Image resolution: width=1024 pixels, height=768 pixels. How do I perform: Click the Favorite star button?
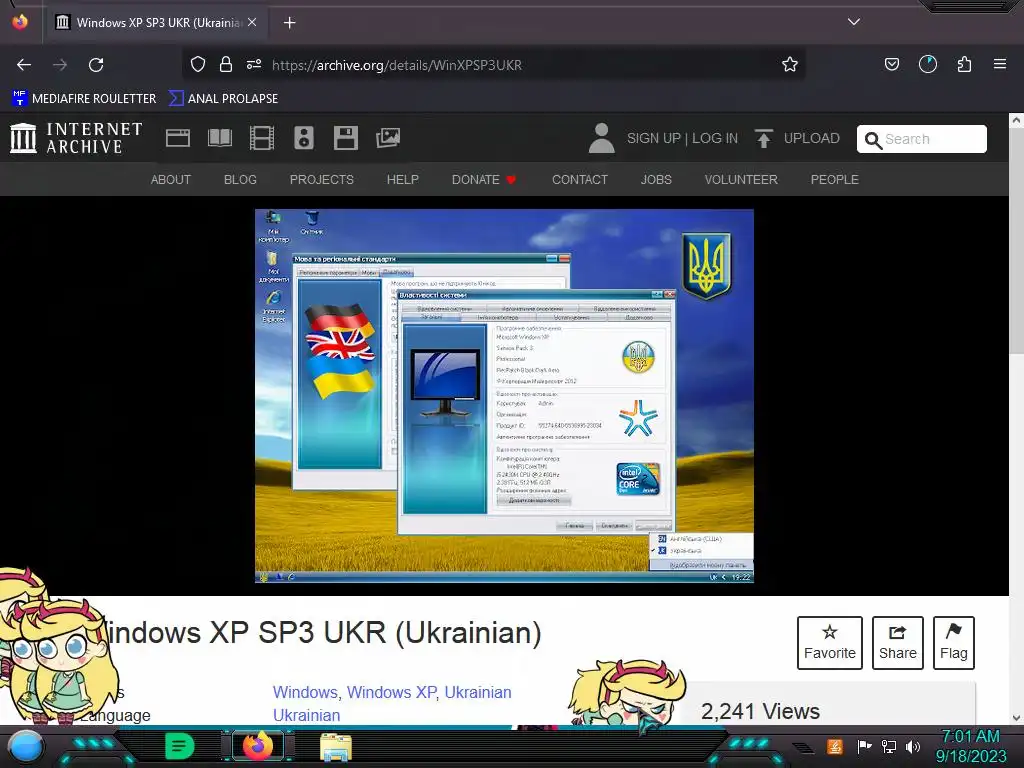click(829, 643)
